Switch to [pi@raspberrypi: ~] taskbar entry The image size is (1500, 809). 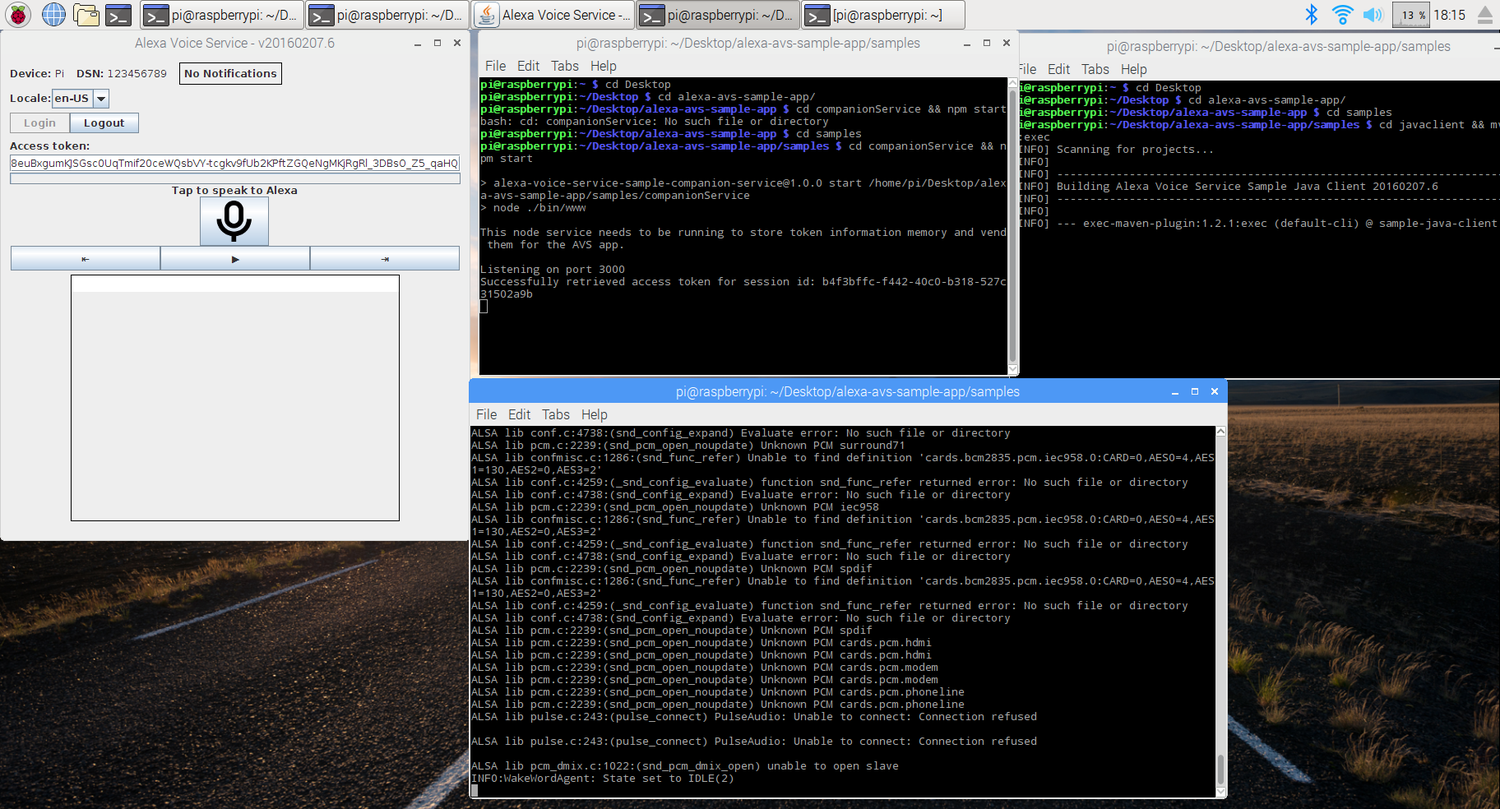[x=885, y=15]
